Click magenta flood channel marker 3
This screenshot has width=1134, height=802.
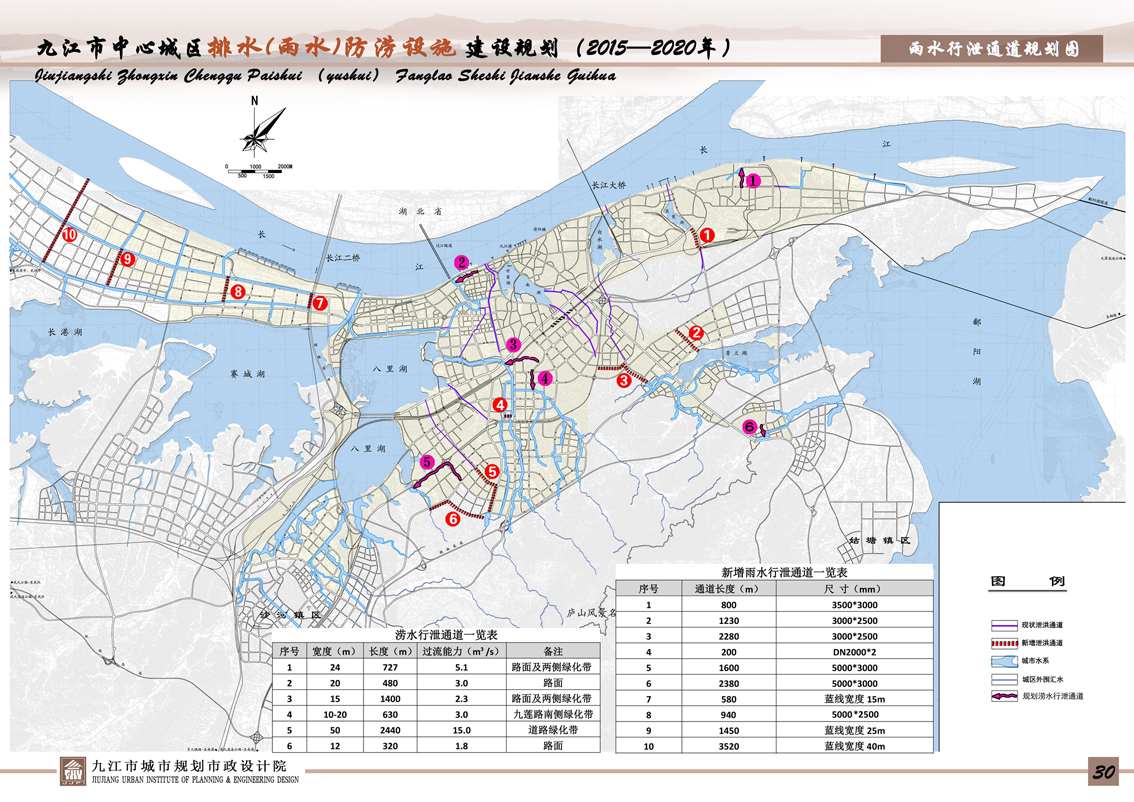coord(513,345)
